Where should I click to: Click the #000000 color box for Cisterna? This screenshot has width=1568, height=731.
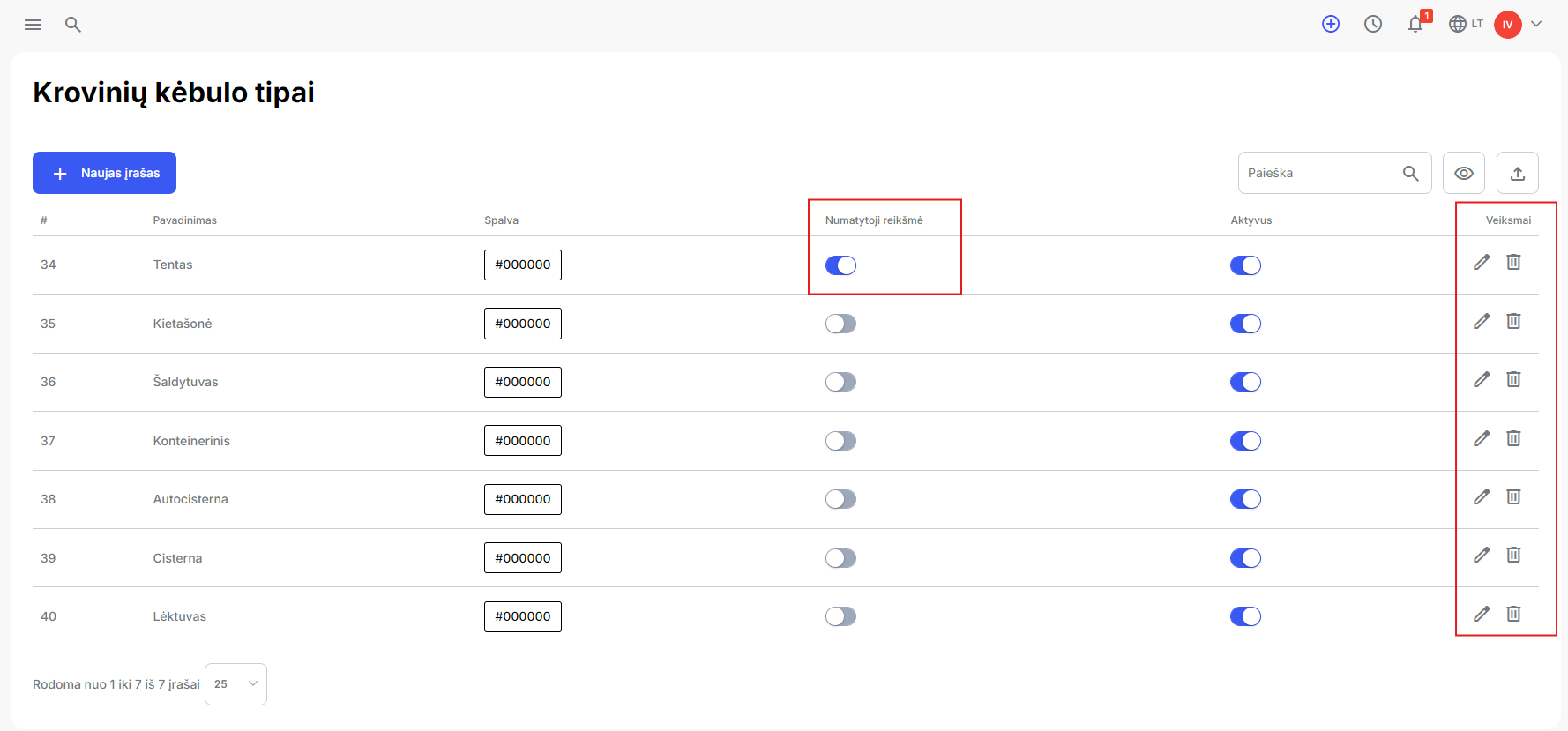tap(523, 558)
